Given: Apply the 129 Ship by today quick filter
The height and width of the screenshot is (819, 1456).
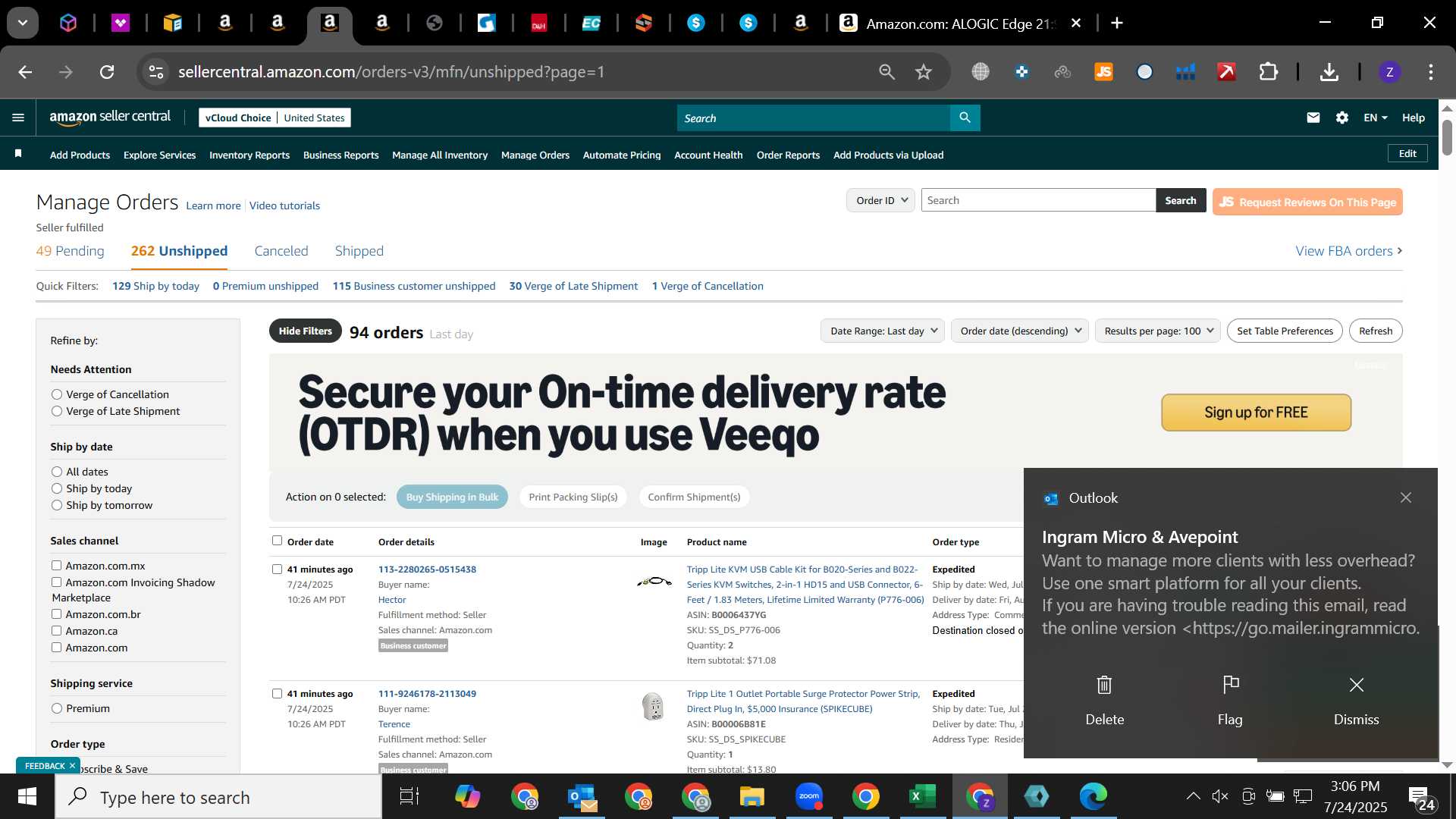Looking at the screenshot, I should [155, 286].
